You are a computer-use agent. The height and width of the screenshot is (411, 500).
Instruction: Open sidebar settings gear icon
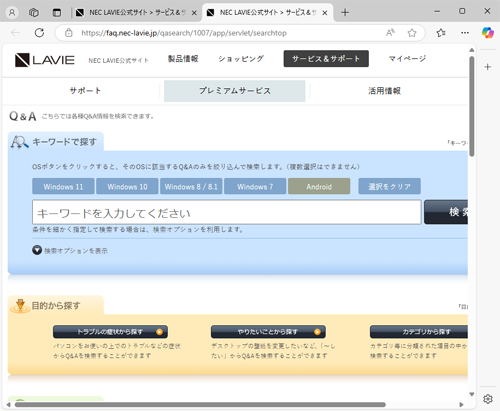(x=488, y=399)
